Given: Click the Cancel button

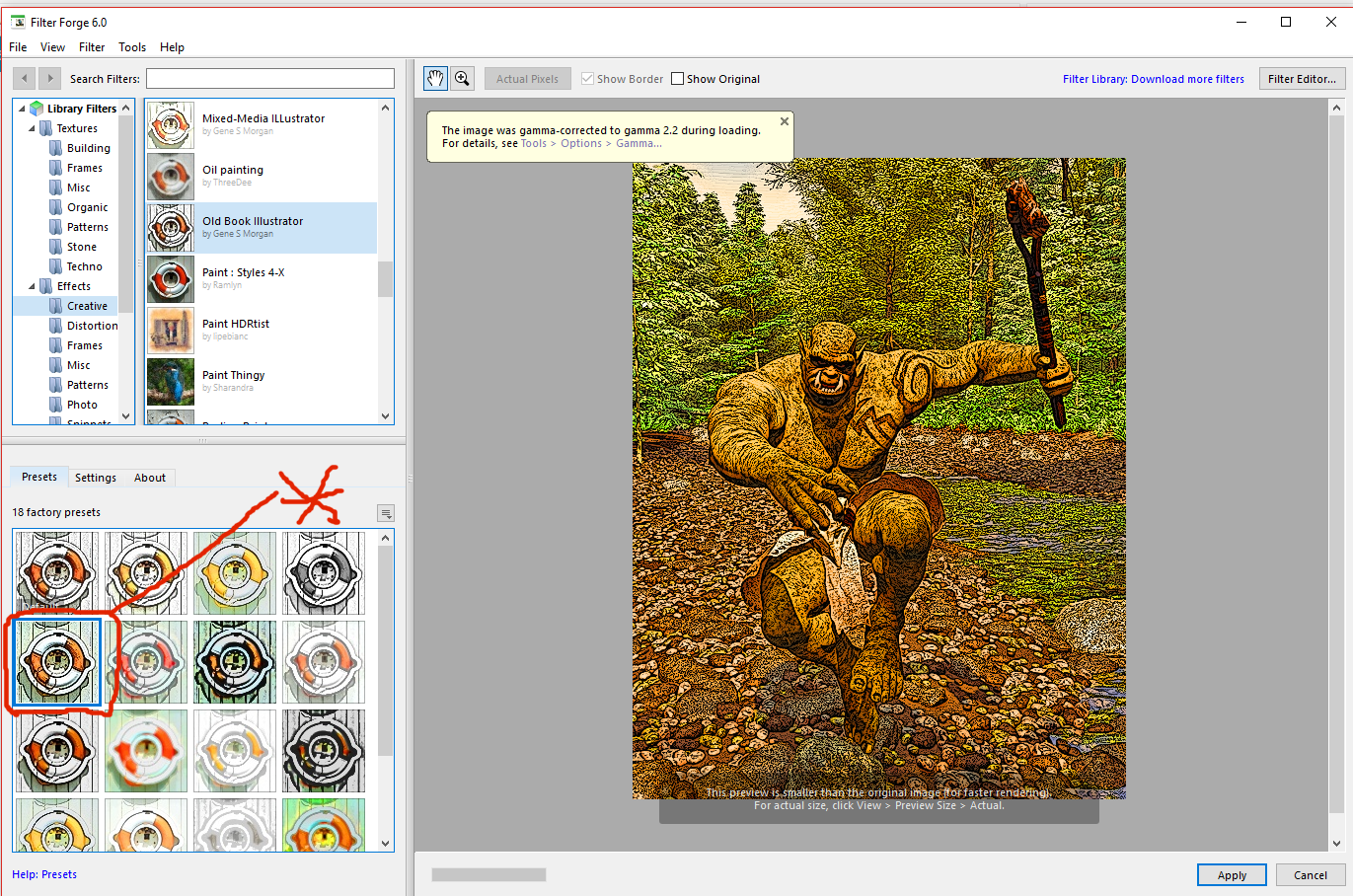Looking at the screenshot, I should coord(1311,875).
